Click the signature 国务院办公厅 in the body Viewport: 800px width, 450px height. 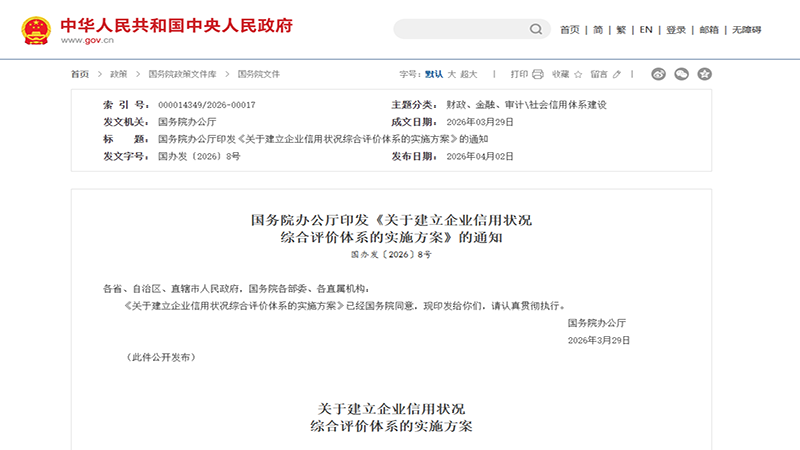(596, 323)
